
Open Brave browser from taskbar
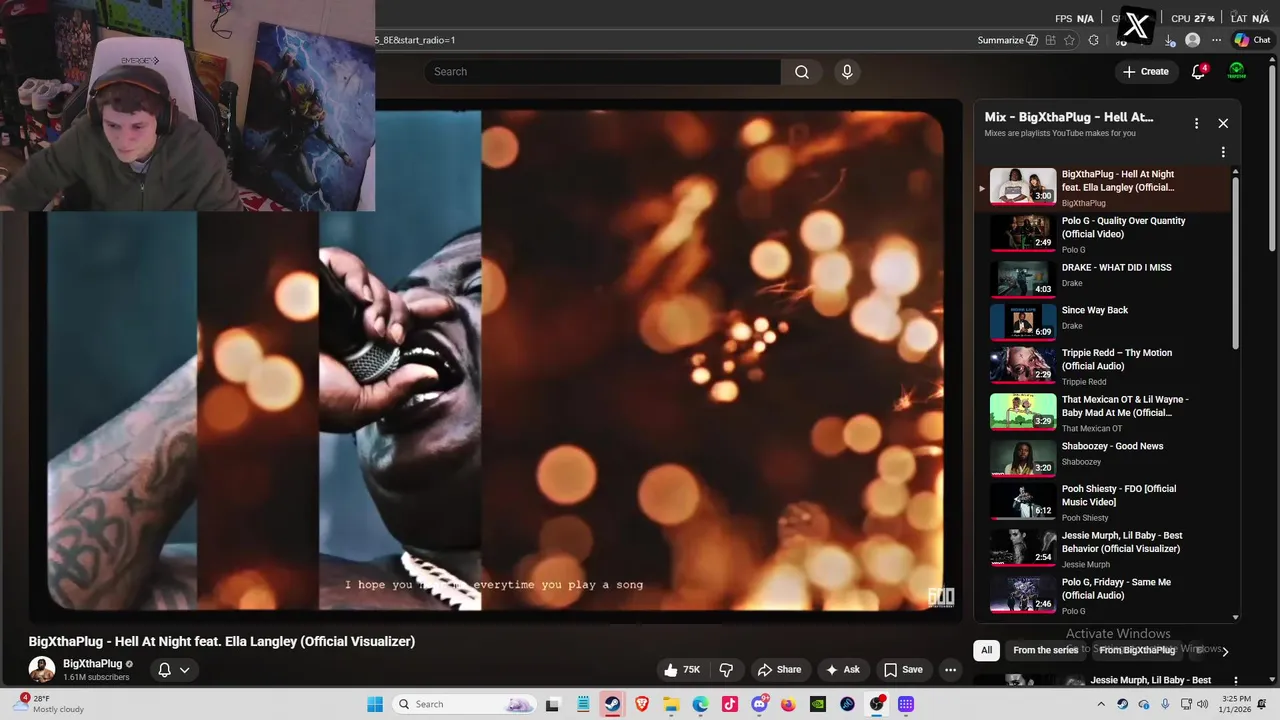point(642,704)
